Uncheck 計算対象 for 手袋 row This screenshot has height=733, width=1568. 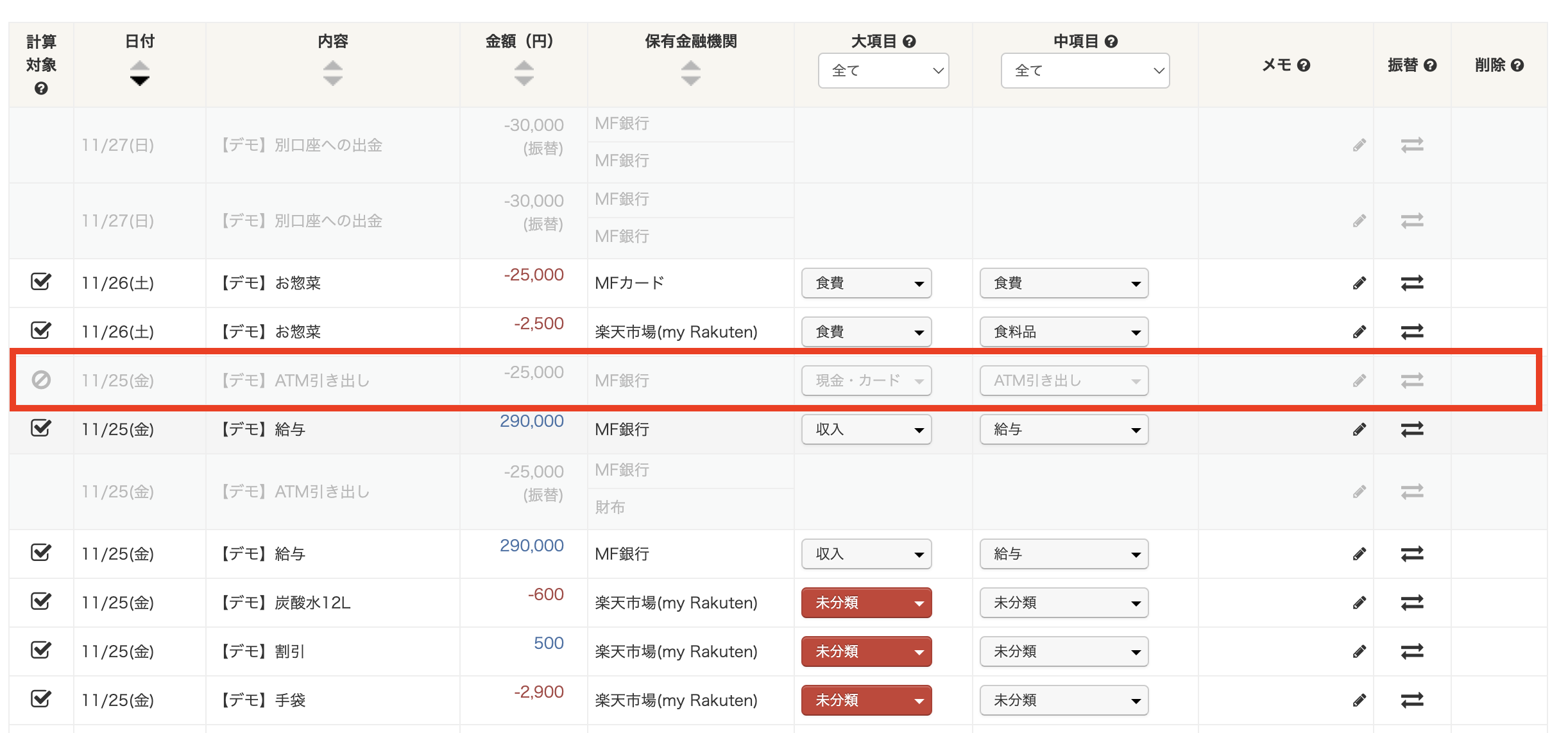[x=41, y=699]
